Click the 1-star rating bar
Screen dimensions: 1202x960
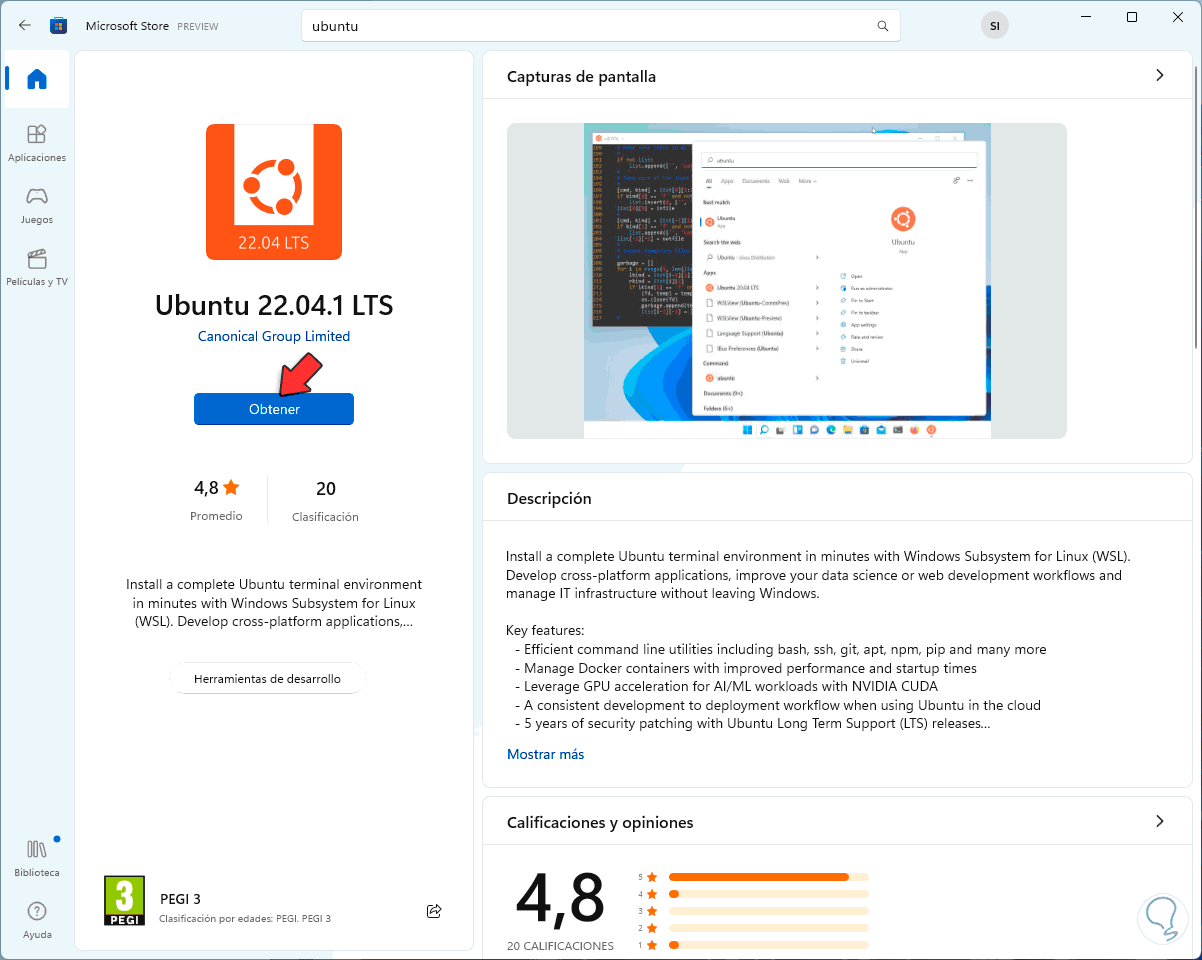[768, 945]
